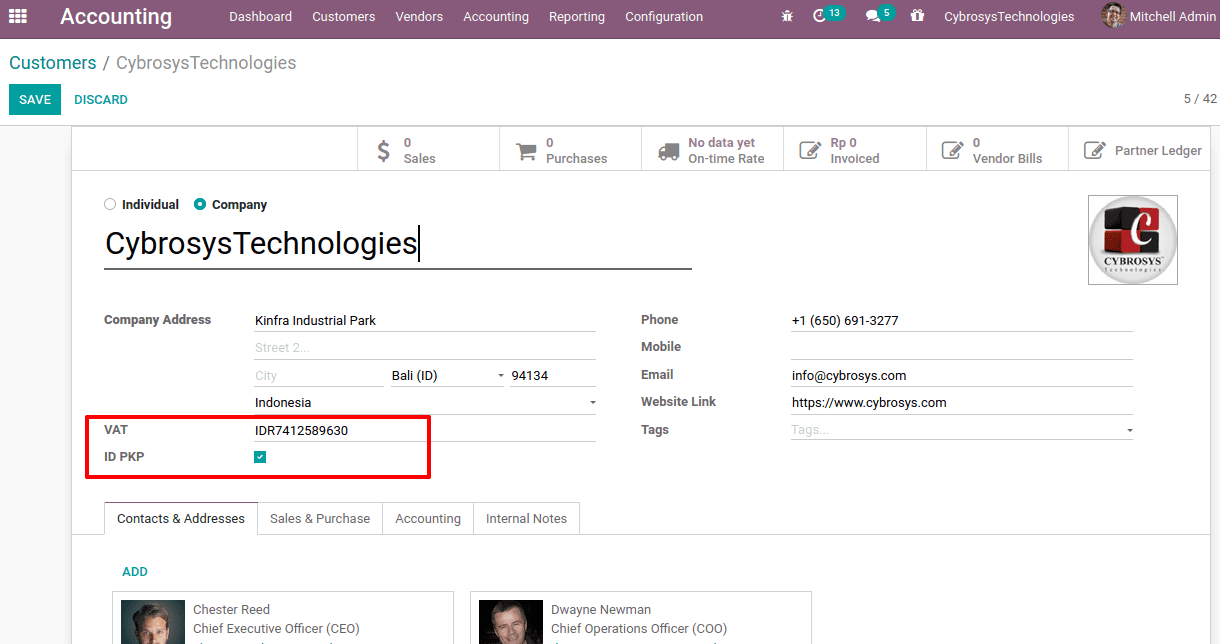The height and width of the screenshot is (644, 1220).
Task: Click the dollar sign Sales icon
Action: (384, 151)
